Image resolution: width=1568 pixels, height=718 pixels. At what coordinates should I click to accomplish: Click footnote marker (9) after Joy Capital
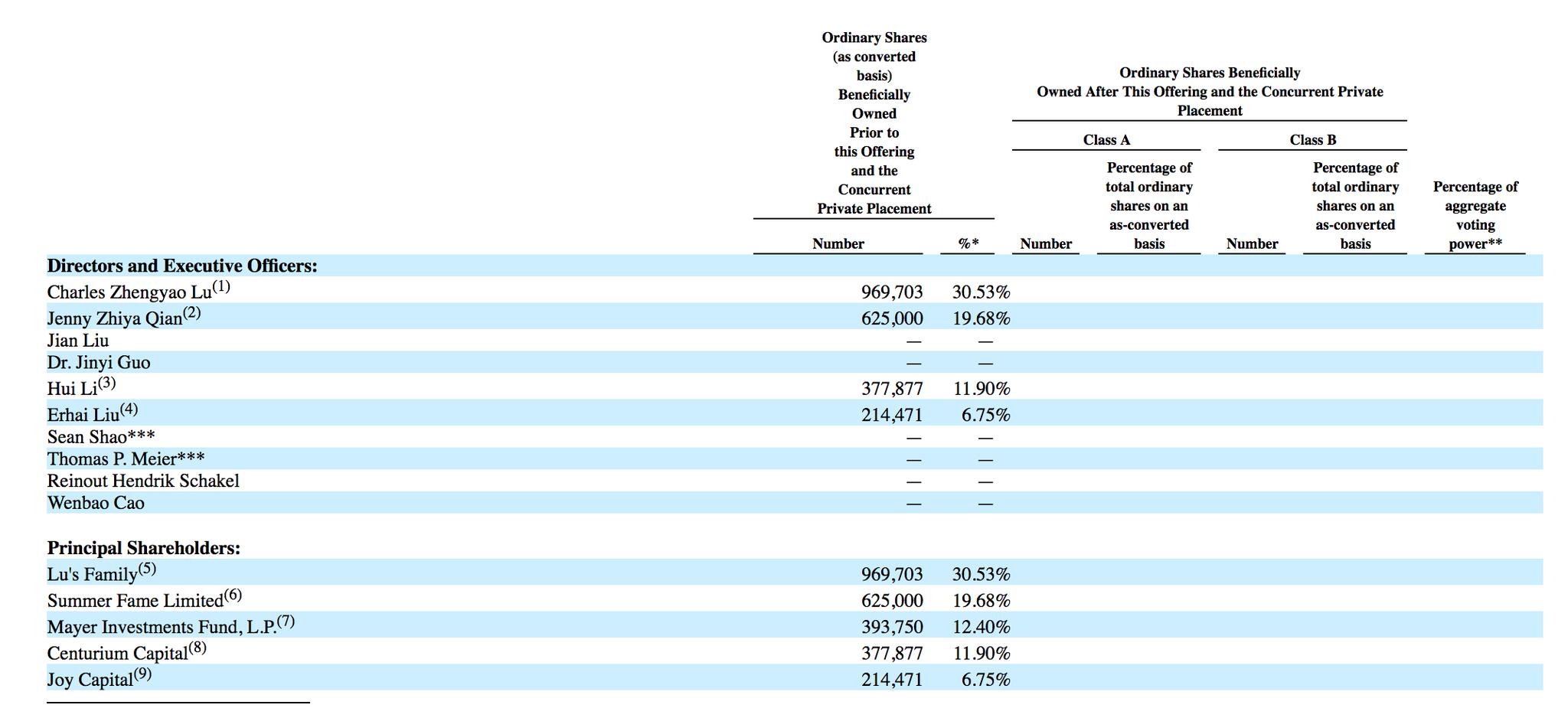point(142,674)
